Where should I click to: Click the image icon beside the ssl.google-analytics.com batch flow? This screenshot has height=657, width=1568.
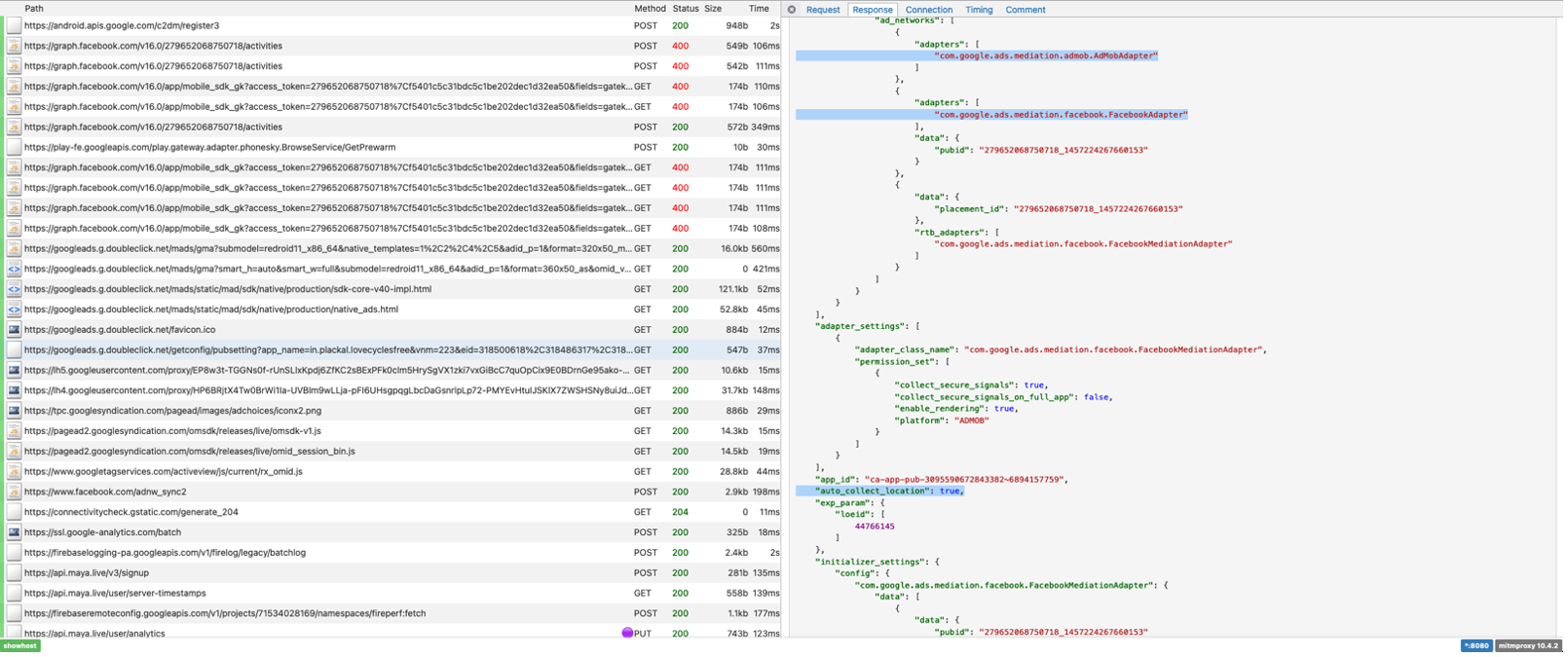tap(14, 532)
